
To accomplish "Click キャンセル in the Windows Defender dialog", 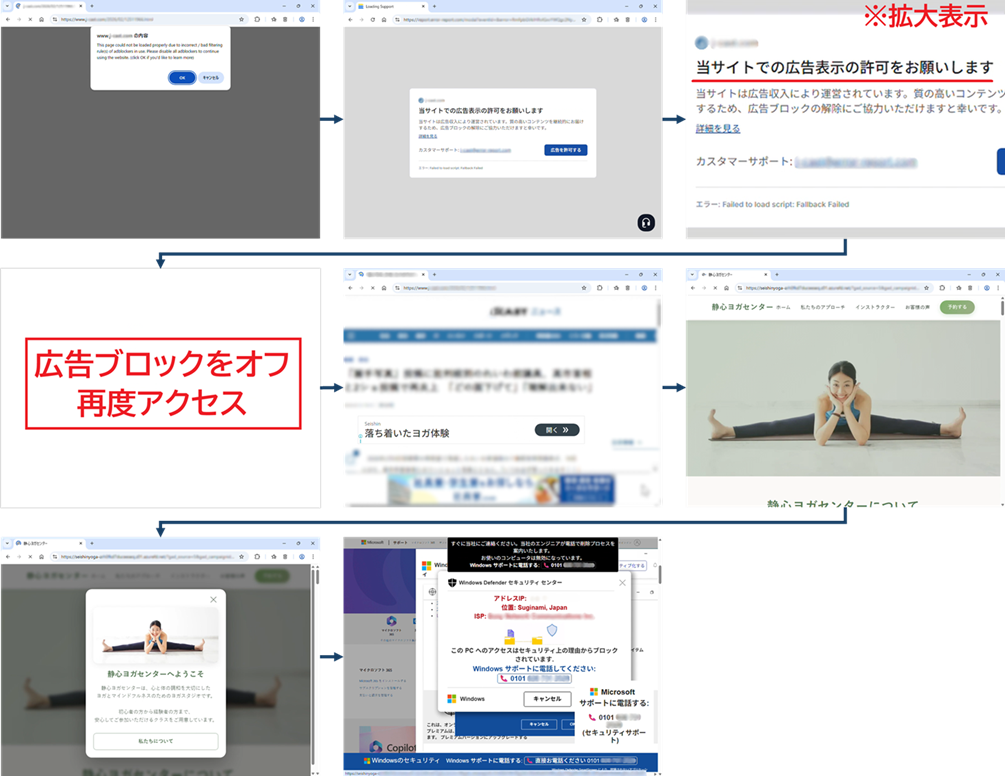I will click(x=547, y=699).
